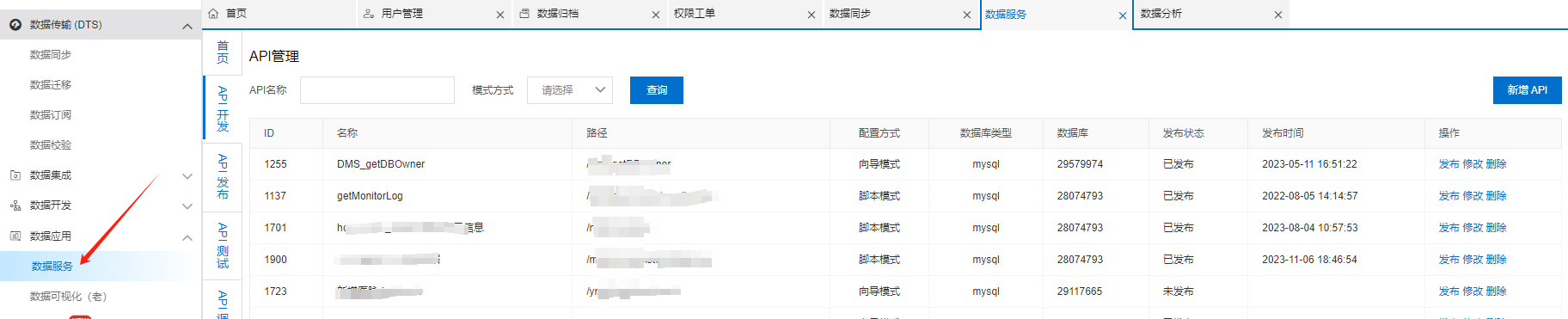
Task: Select the vertical 首页 side tab
Action: click(223, 52)
